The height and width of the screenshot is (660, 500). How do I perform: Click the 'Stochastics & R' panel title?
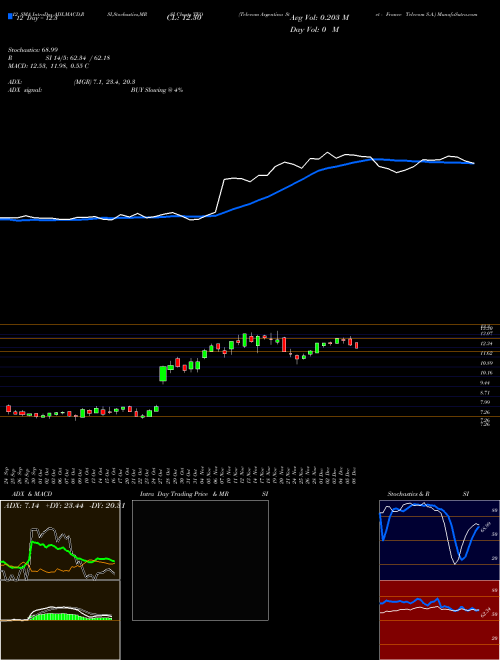click(x=408, y=494)
